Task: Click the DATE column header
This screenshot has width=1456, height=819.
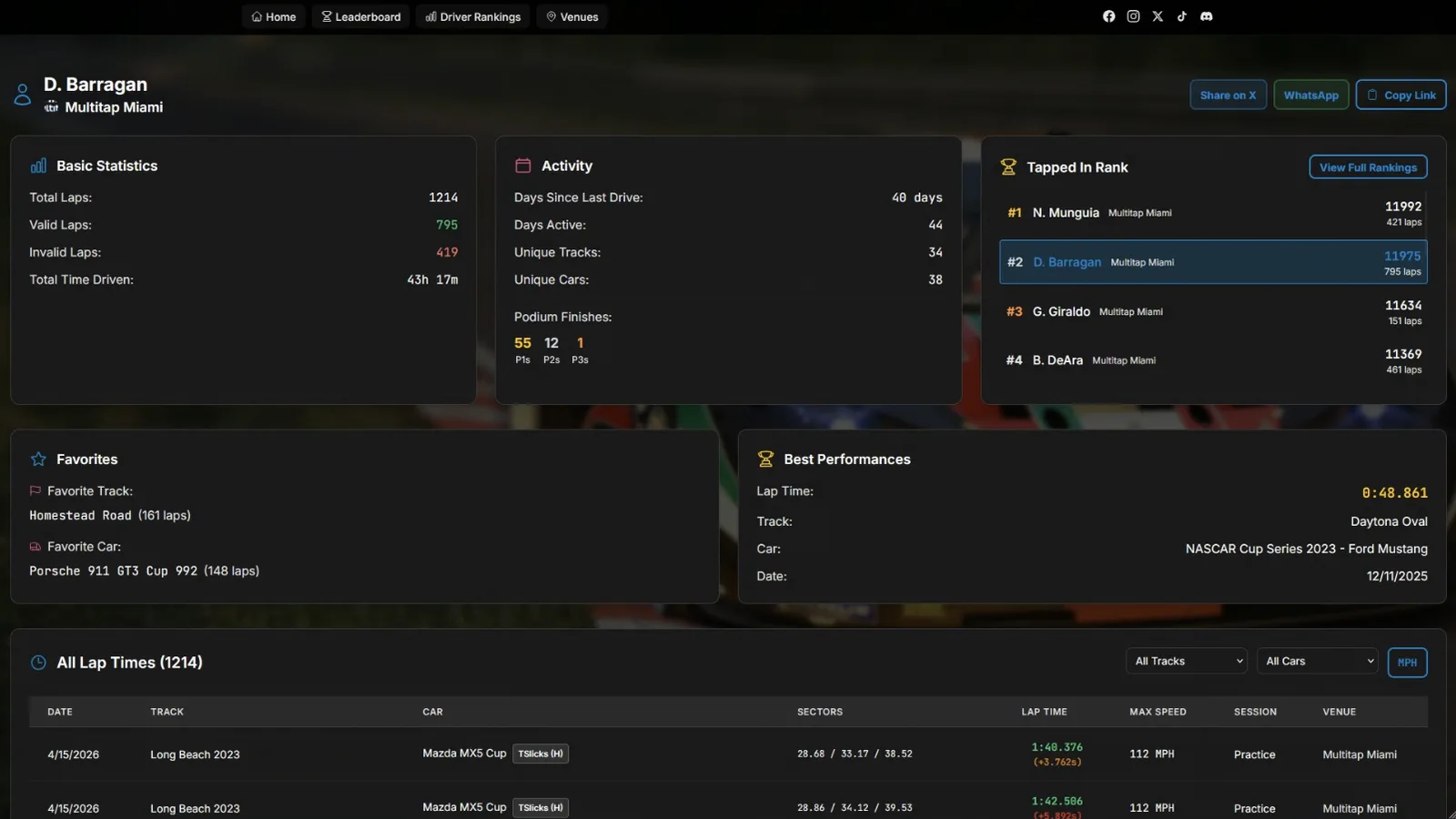Action: pos(60,712)
